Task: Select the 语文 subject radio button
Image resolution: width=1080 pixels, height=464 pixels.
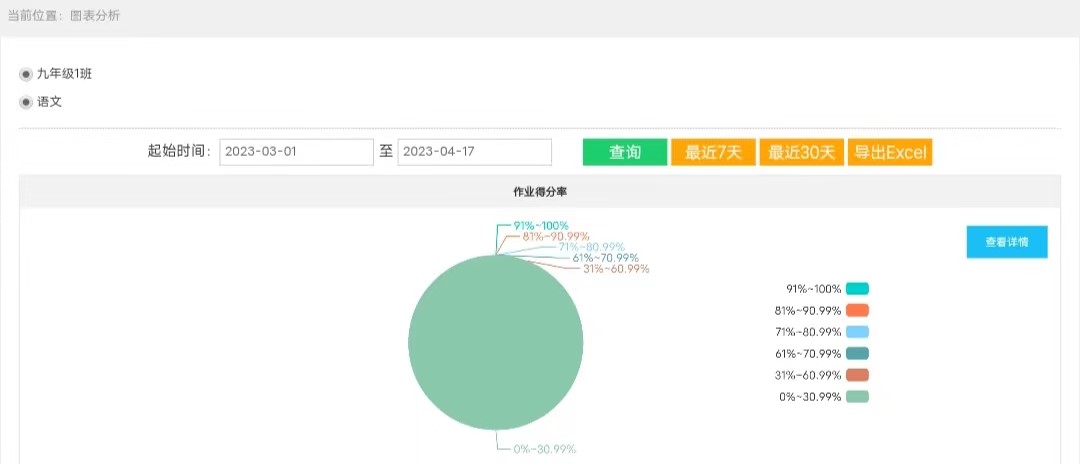Action: (x=26, y=101)
